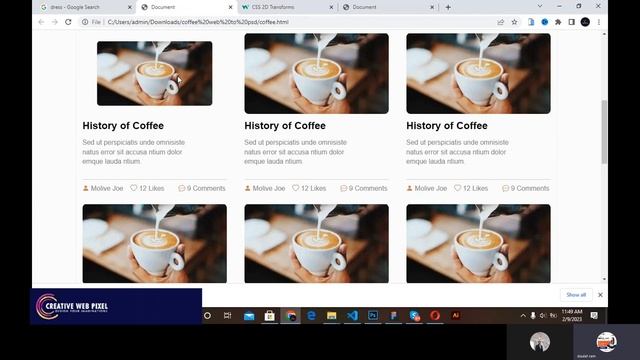This screenshot has width=640, height=360.
Task: Click coffee image in top middle card
Action: tap(316, 73)
